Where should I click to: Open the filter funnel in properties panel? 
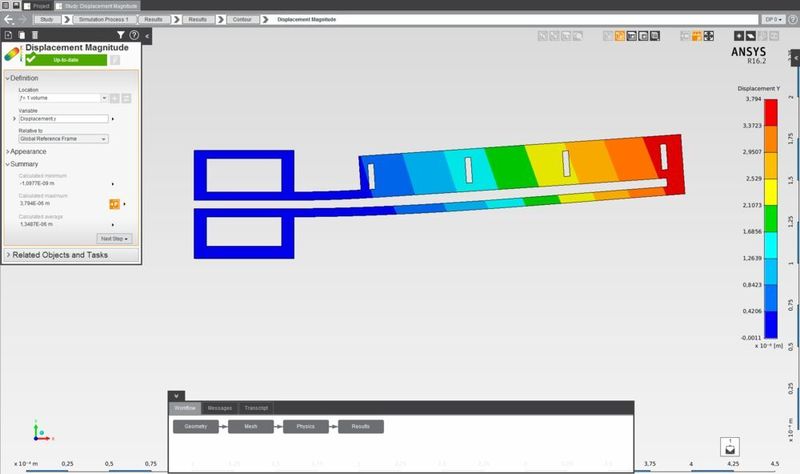click(x=120, y=35)
